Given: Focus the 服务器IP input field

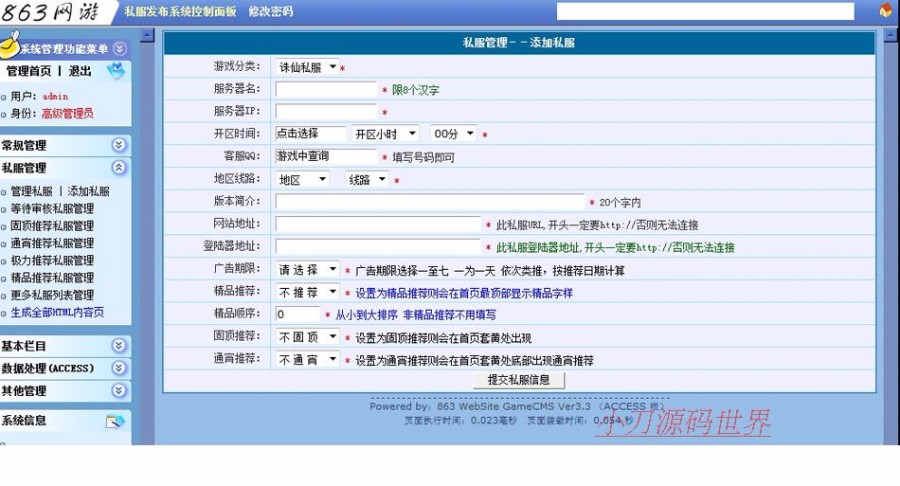Looking at the screenshot, I should pos(326,111).
